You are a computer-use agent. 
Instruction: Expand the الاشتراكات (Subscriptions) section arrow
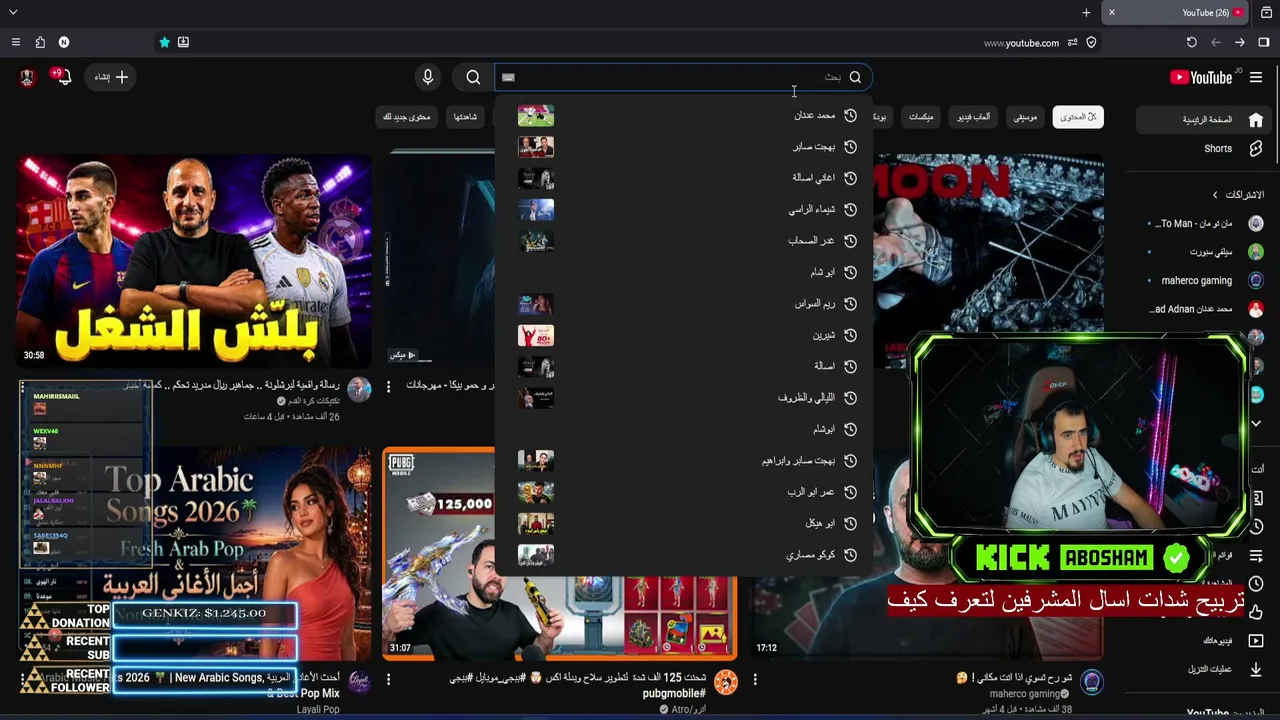click(x=1215, y=194)
